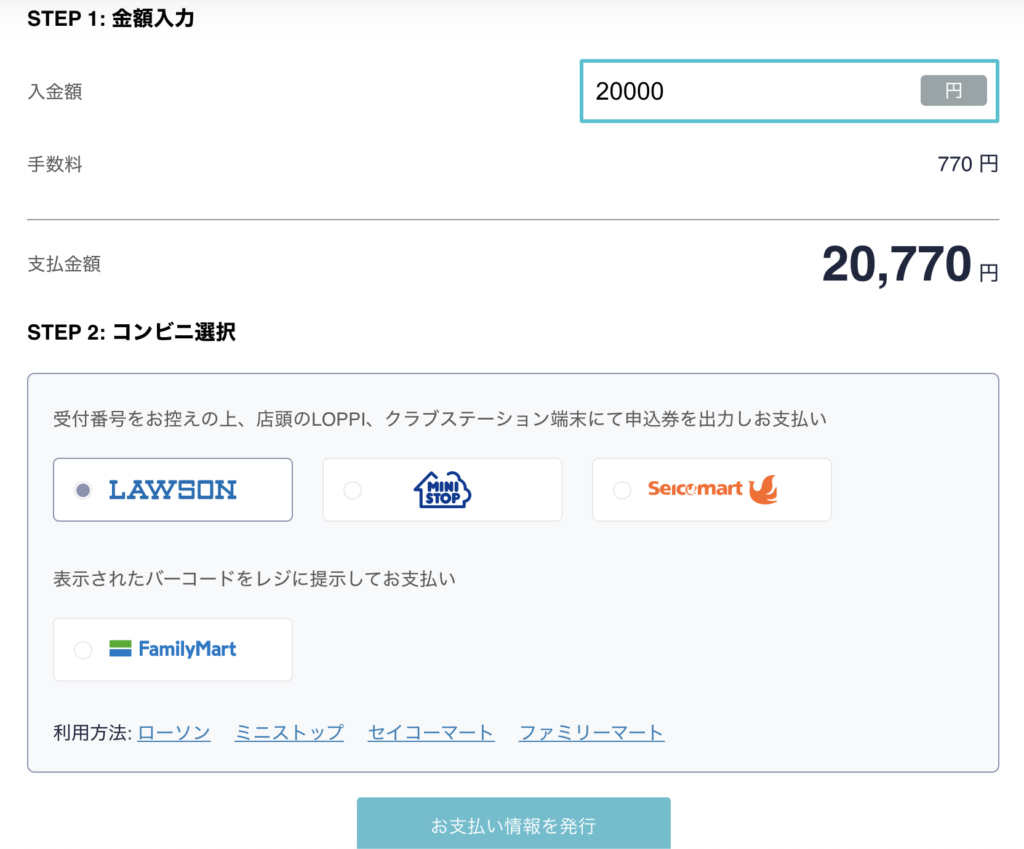The height and width of the screenshot is (849, 1024).
Task: Open the セイコーマート usage instructions link
Action: 430,732
